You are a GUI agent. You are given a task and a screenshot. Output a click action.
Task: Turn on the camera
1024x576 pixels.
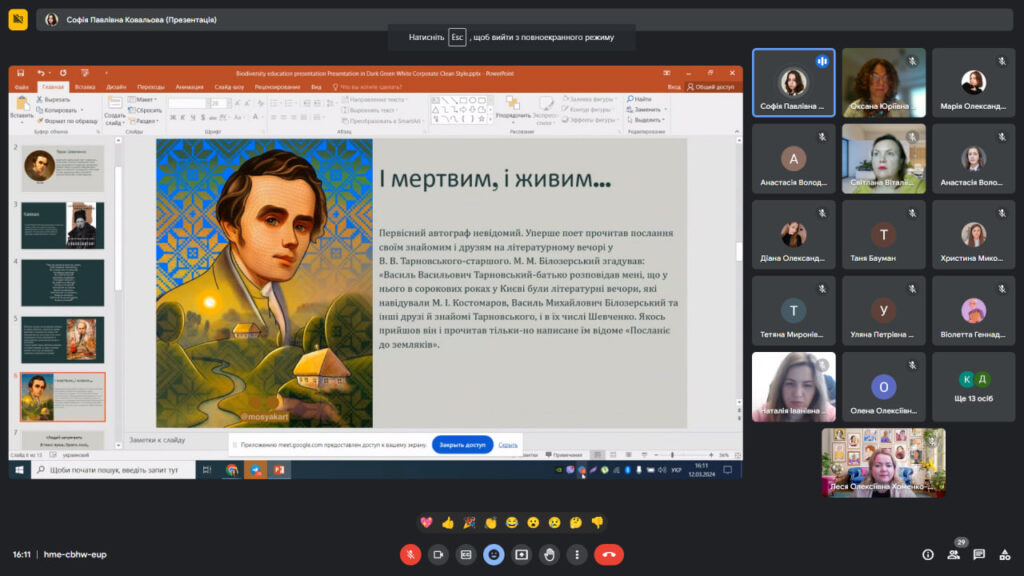pyautogui.click(x=438, y=554)
